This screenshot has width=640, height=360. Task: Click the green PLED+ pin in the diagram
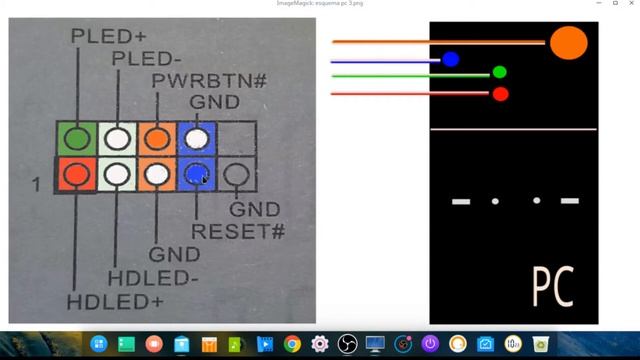point(77,139)
